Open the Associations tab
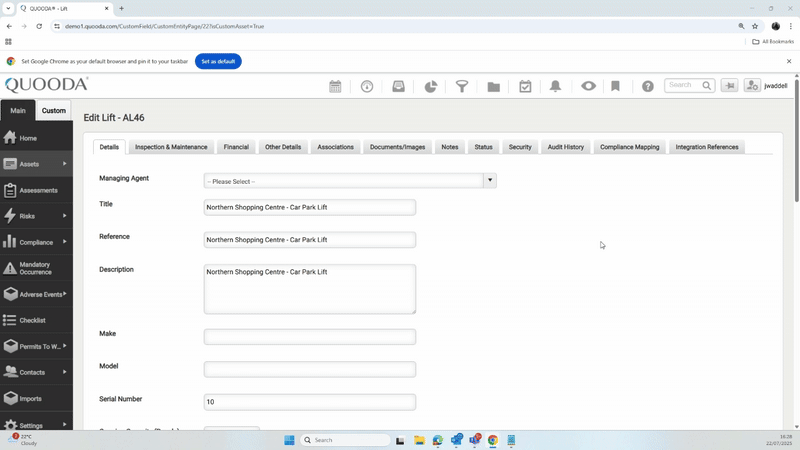800x450 pixels. [x=335, y=147]
